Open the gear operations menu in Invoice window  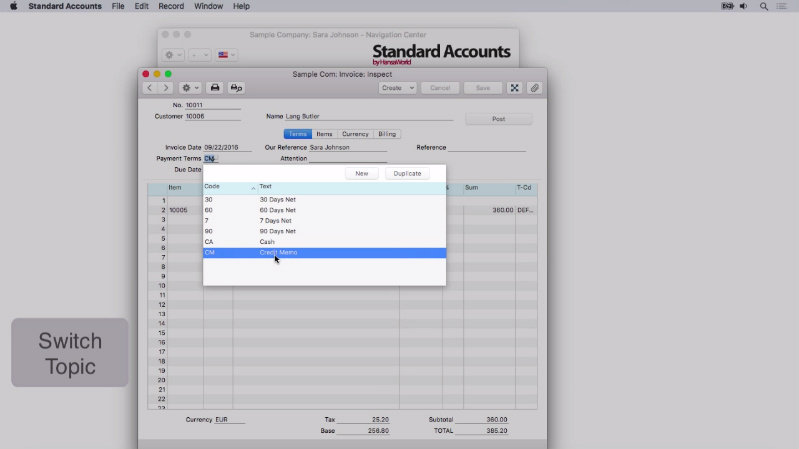click(190, 88)
